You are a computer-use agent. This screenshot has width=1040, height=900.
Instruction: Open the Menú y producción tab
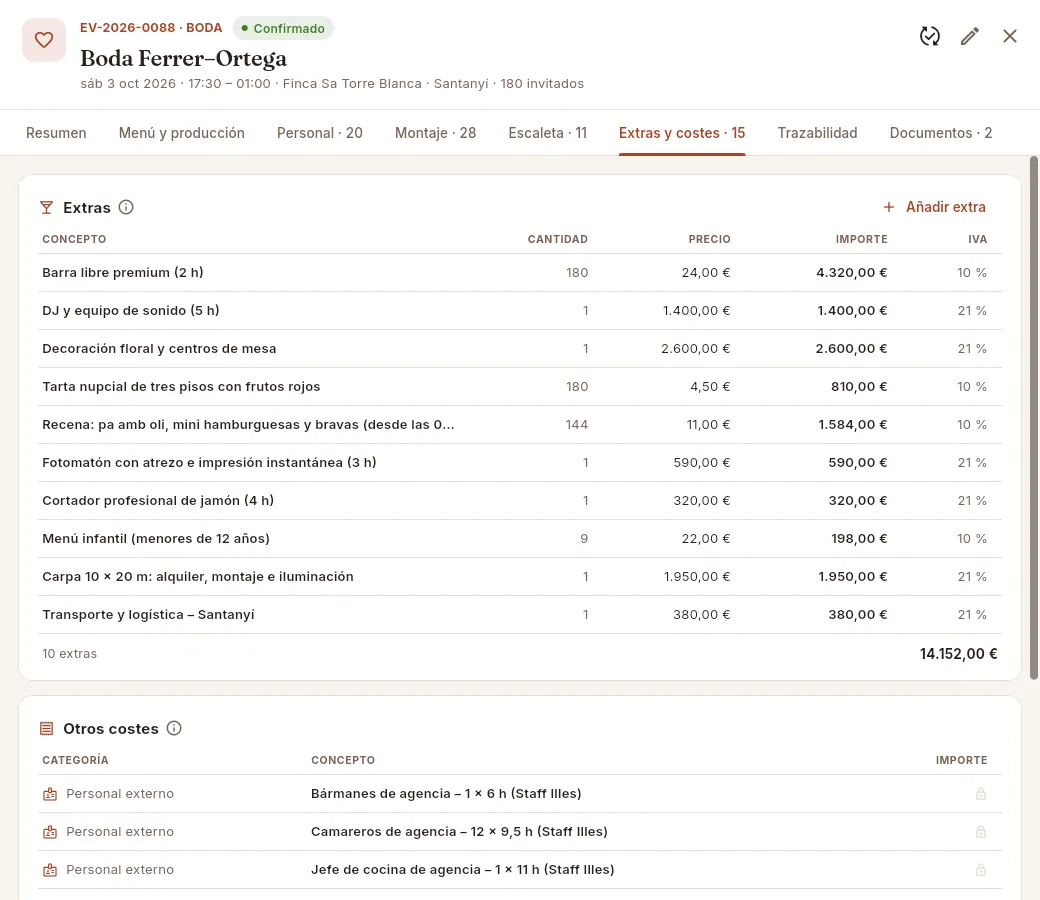coord(182,133)
